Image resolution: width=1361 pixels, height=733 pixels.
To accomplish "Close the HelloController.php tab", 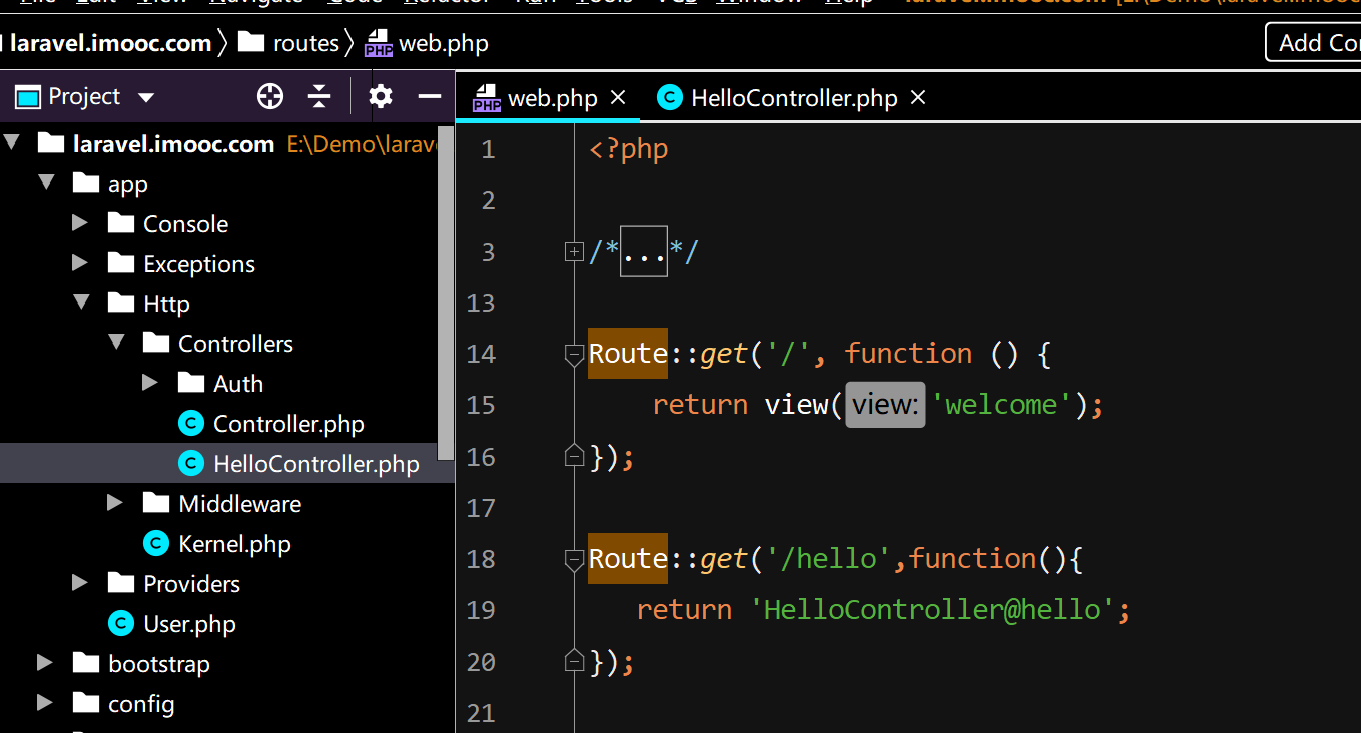I will tap(918, 97).
